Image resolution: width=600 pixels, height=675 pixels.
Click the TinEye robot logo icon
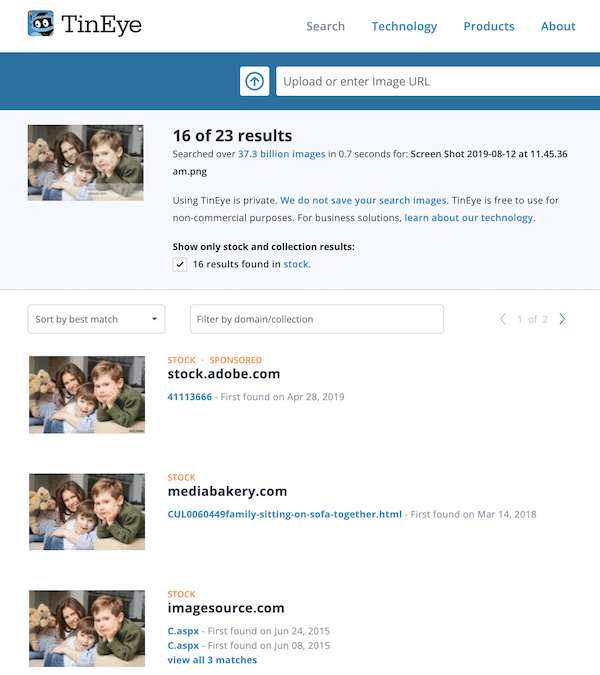point(41,23)
